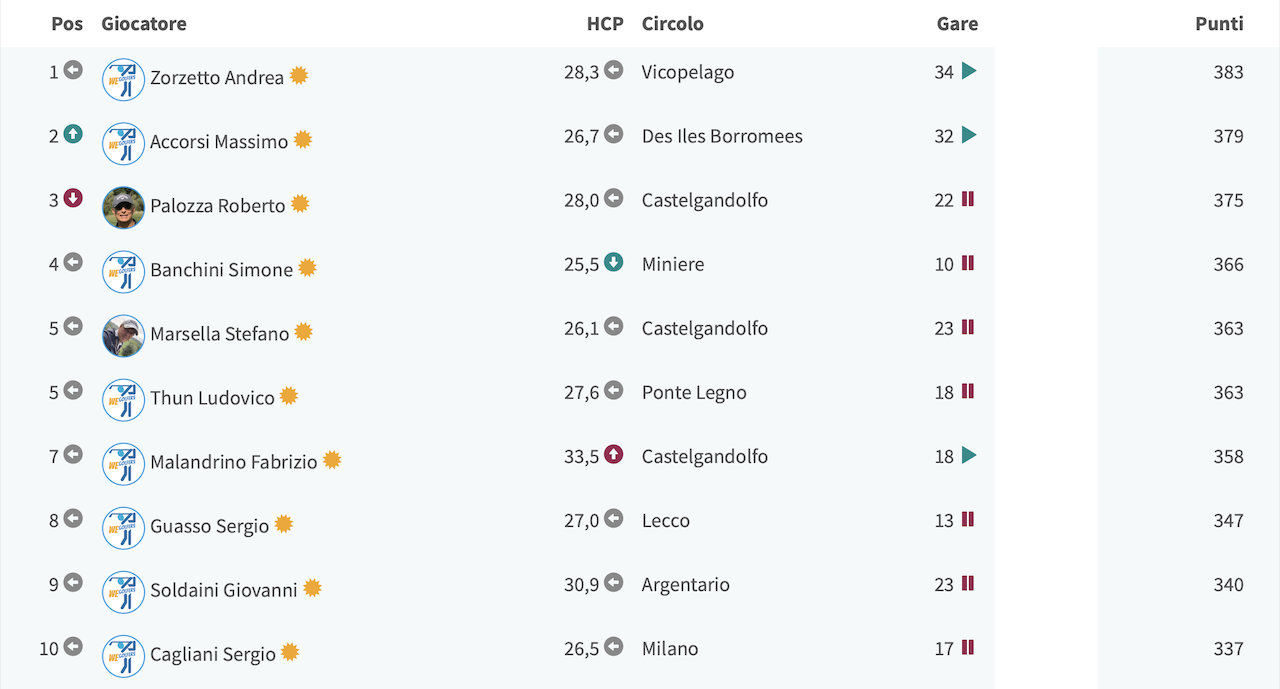Click the green play icon in Zorzetto's Gare column
The width and height of the screenshot is (1280, 689).
(968, 71)
